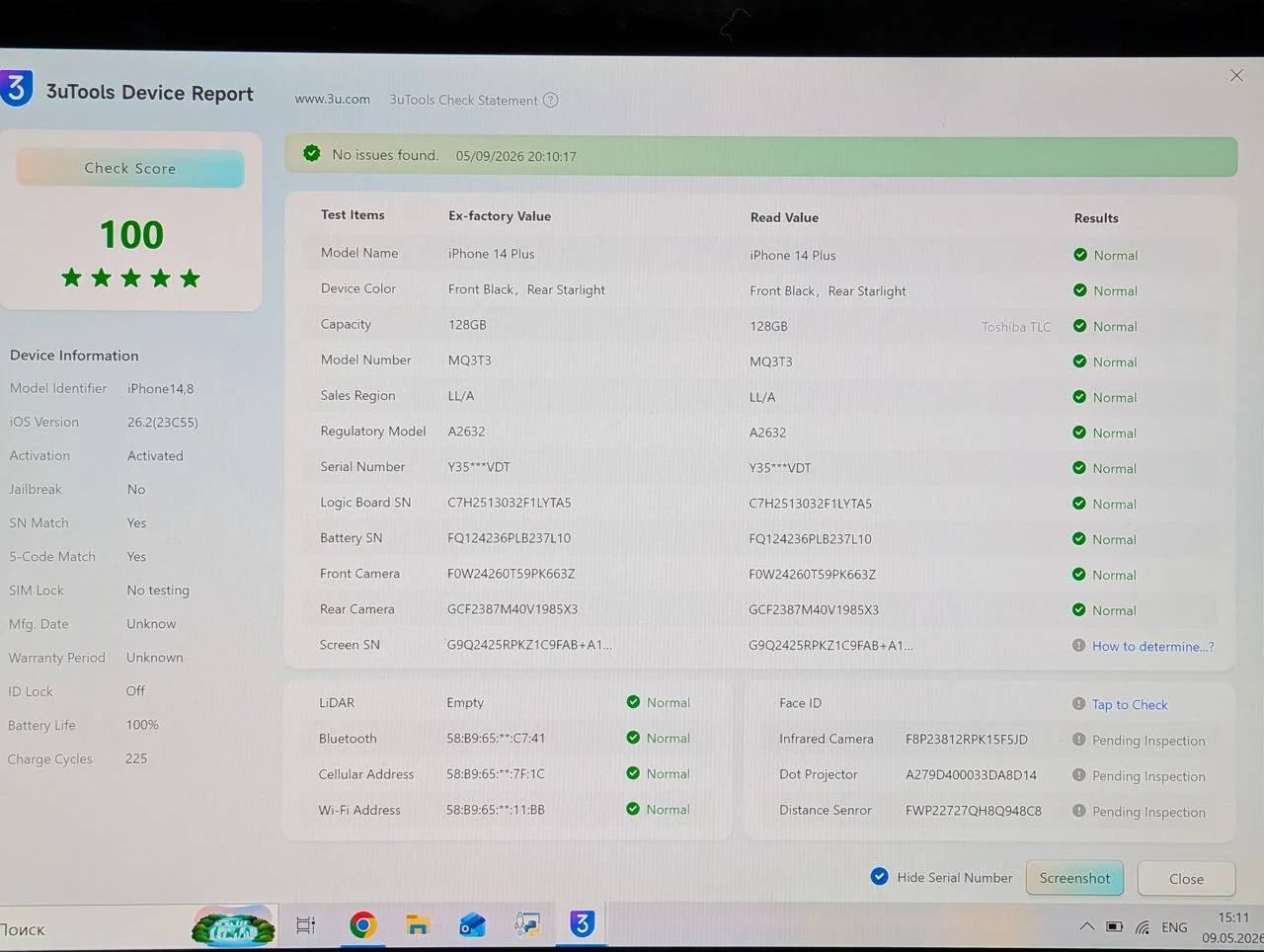Click the Bluetooth address value ending C7:41

click(x=496, y=739)
